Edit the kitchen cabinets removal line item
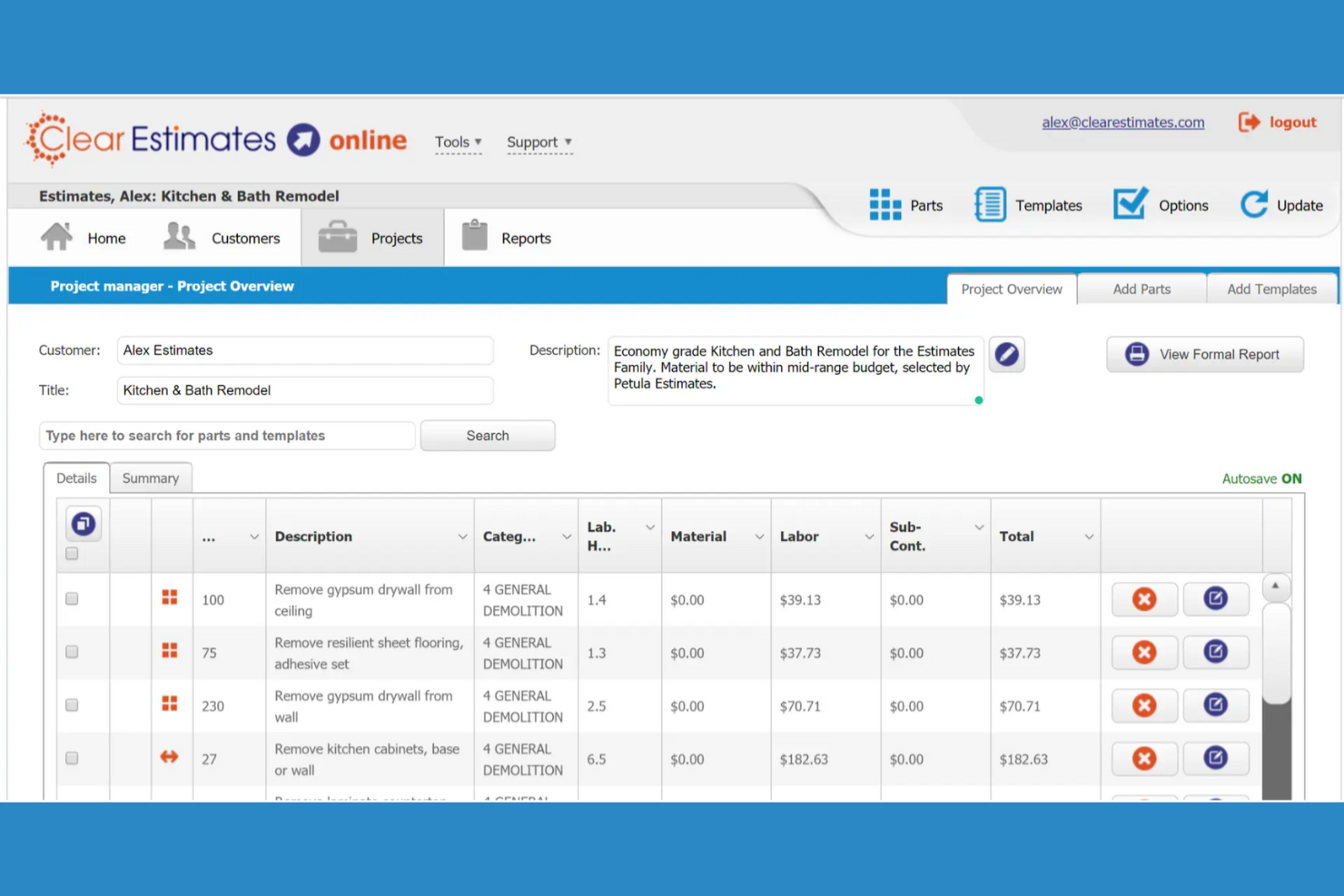 coord(1216,759)
